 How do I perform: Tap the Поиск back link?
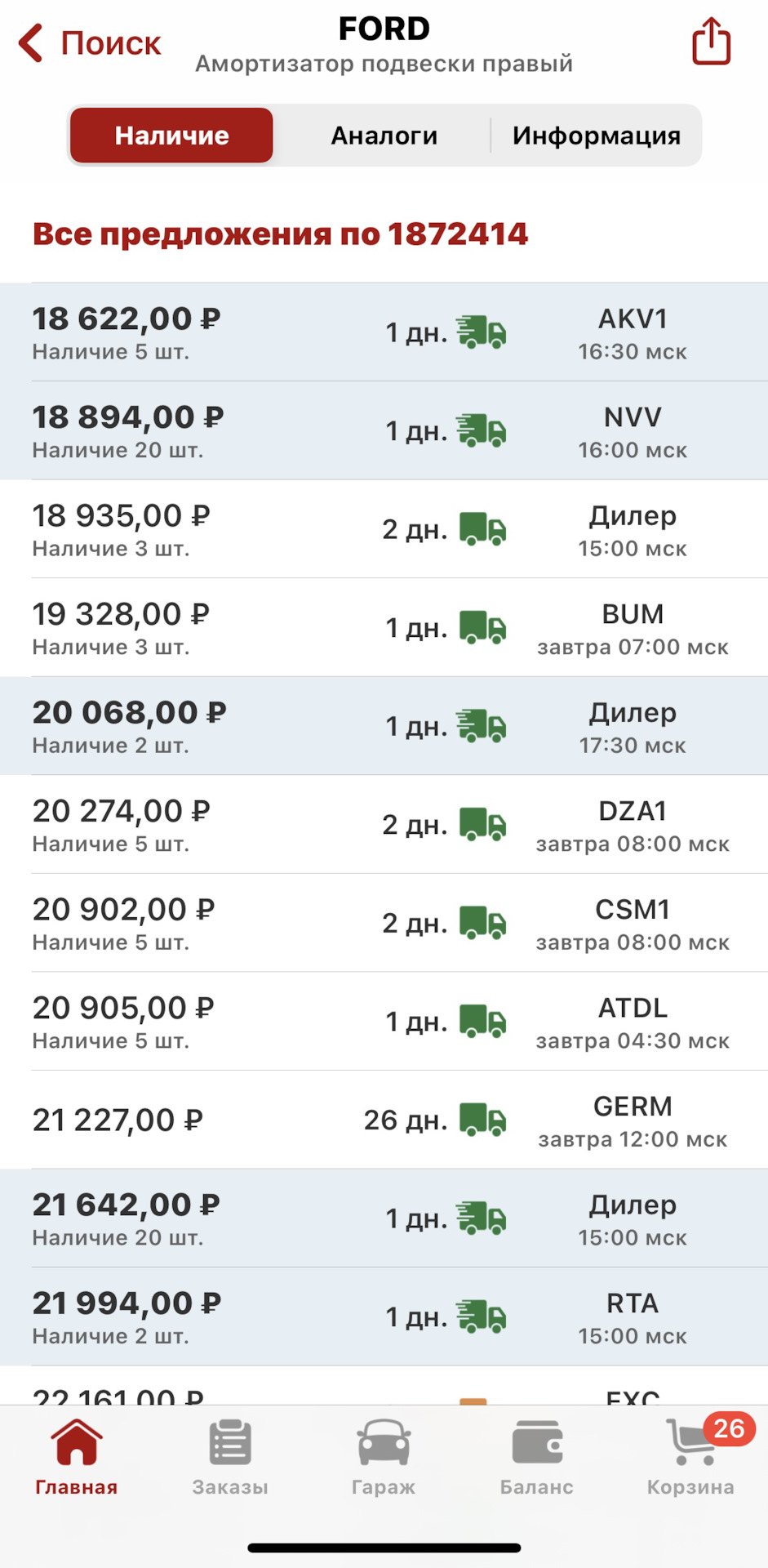(x=110, y=43)
